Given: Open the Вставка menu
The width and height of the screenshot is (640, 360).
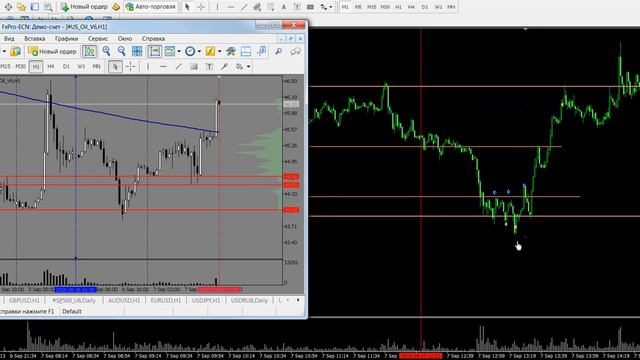Looking at the screenshot, I should [34, 38].
